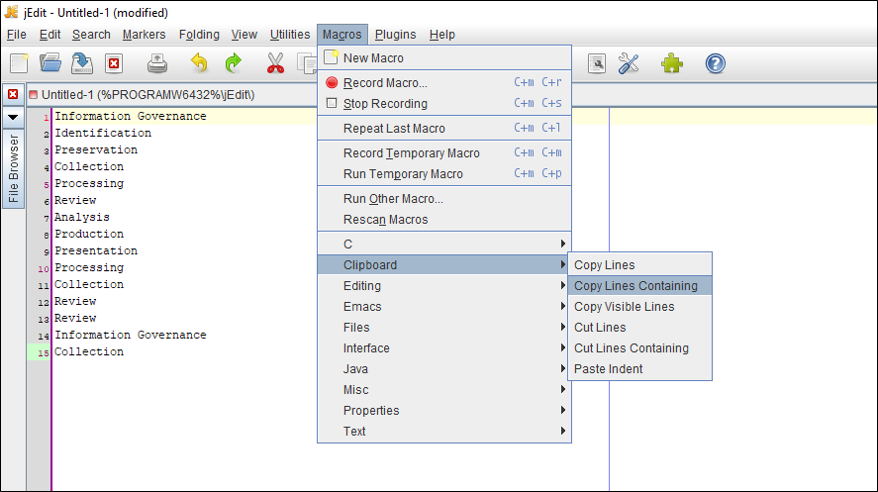Expand the C macros submenu
Screen dimensions: 878x492
pyautogui.click(x=445, y=244)
